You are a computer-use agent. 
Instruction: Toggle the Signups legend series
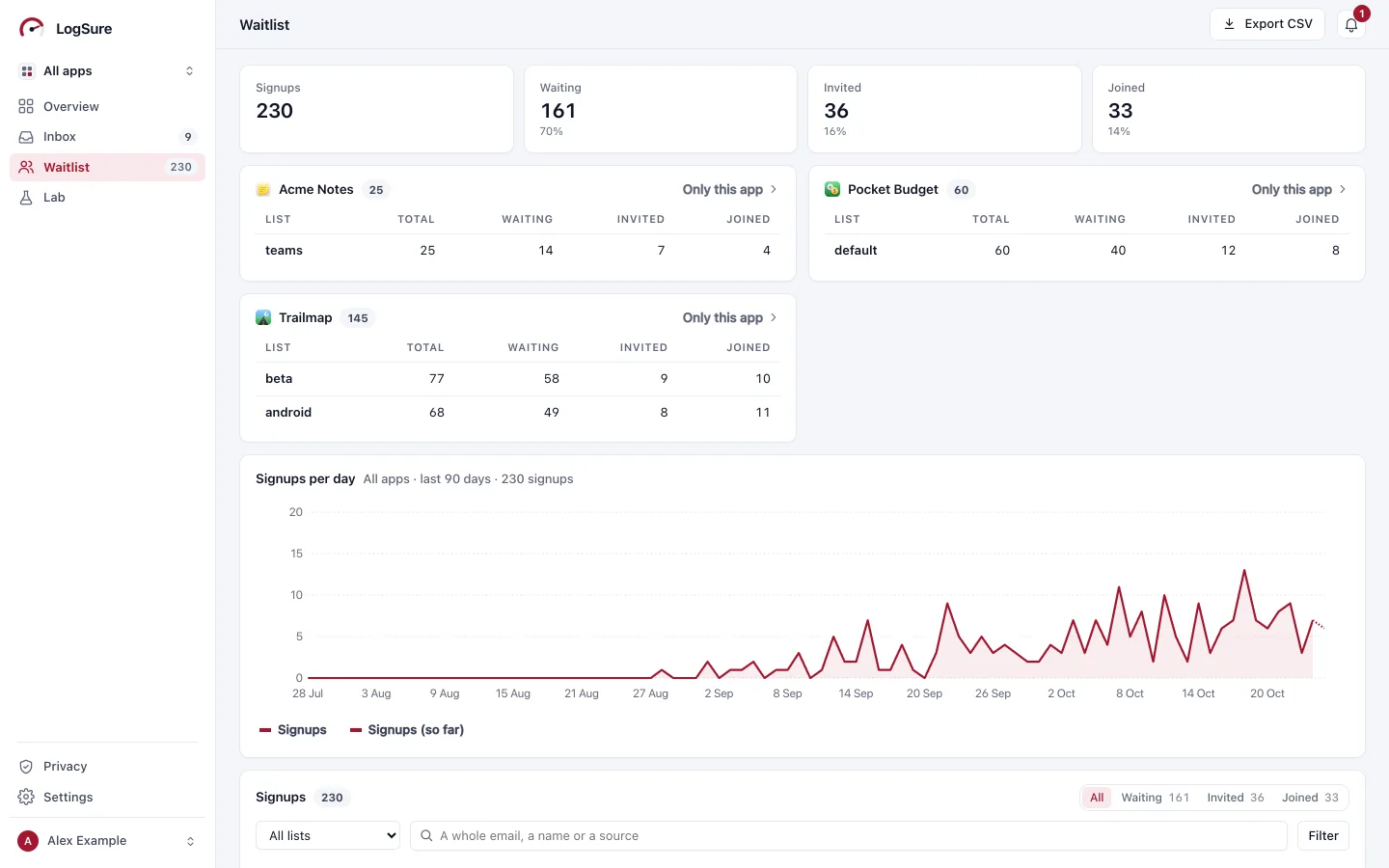point(293,730)
